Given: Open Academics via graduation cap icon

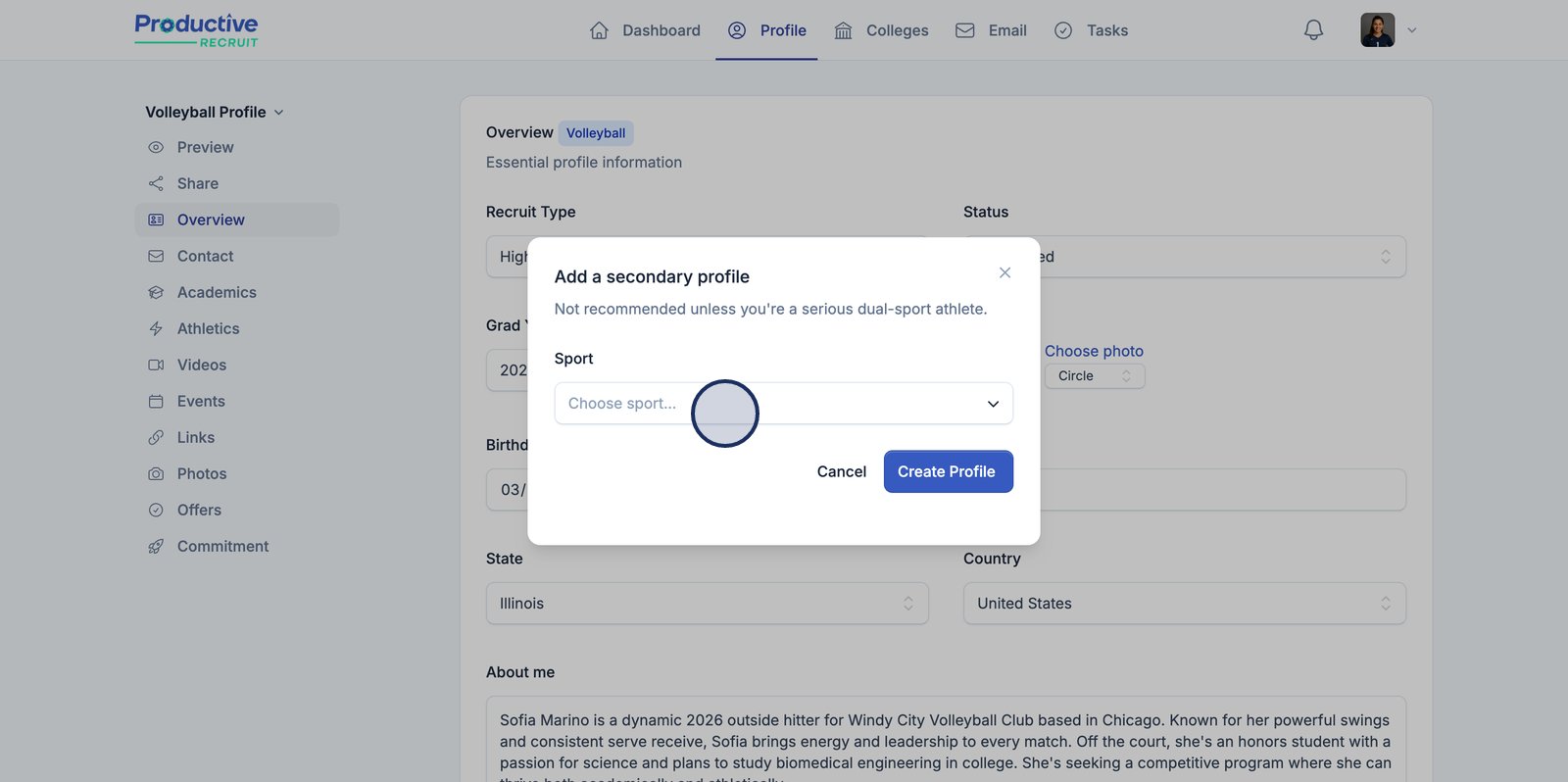Looking at the screenshot, I should click(156, 292).
